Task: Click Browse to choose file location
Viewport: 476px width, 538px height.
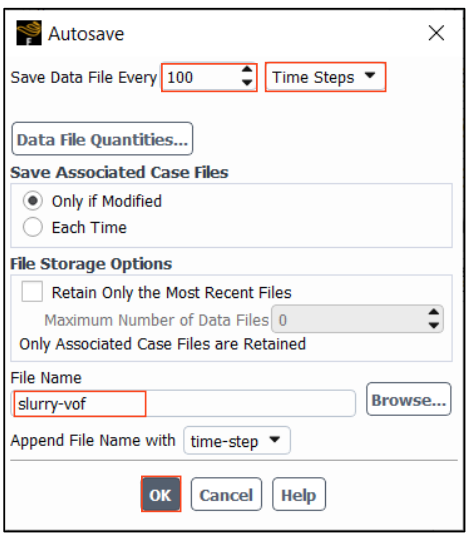Action: [x=408, y=399]
